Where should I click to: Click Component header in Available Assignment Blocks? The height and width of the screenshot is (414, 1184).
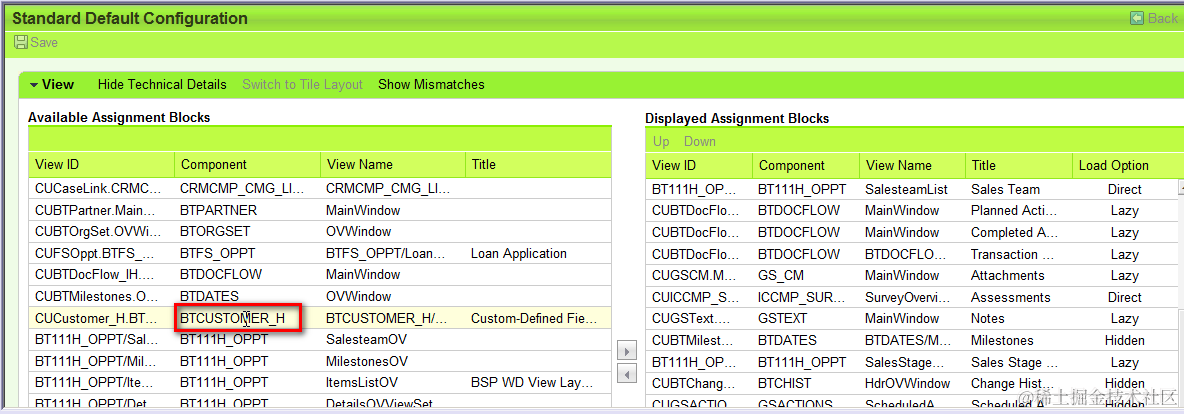[247, 165]
